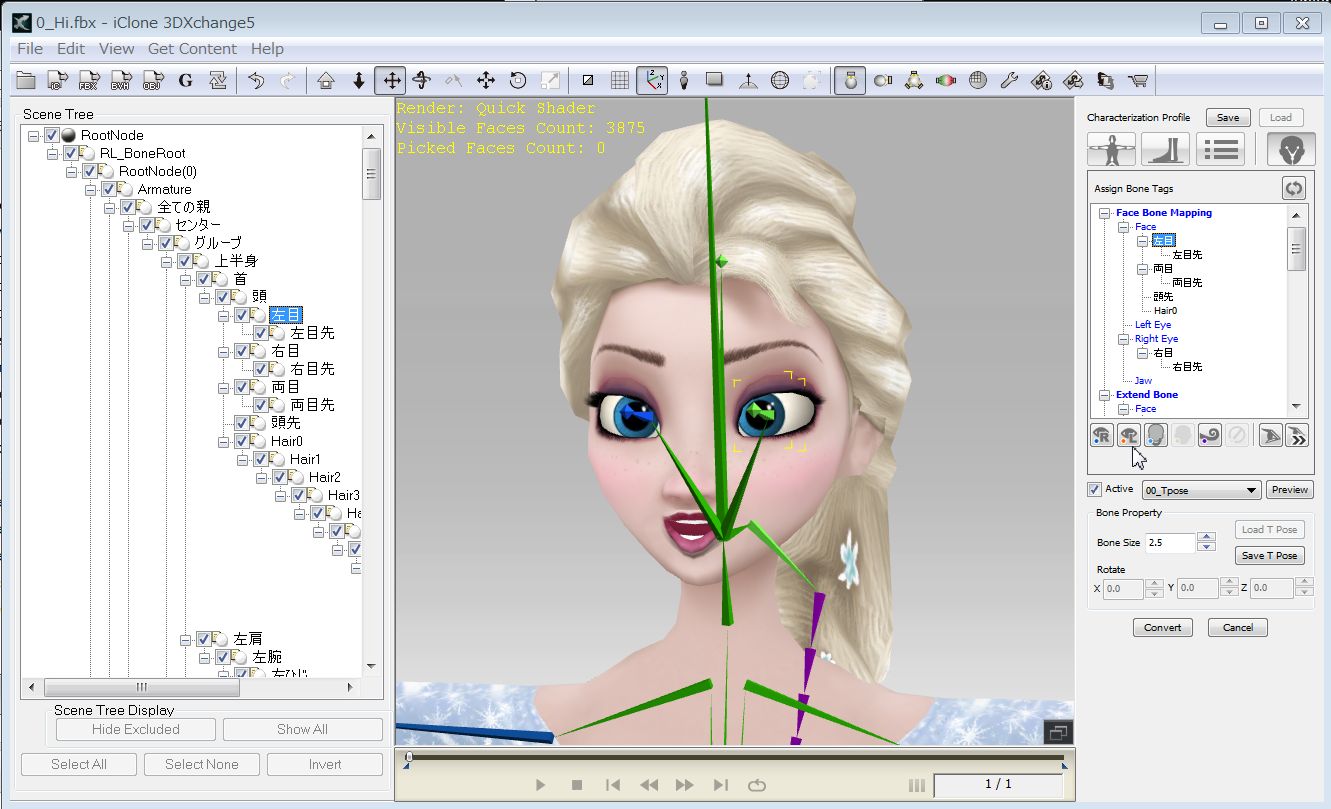Click the wrench settings toolbar icon
This screenshot has height=809, width=1331.
tap(1009, 81)
